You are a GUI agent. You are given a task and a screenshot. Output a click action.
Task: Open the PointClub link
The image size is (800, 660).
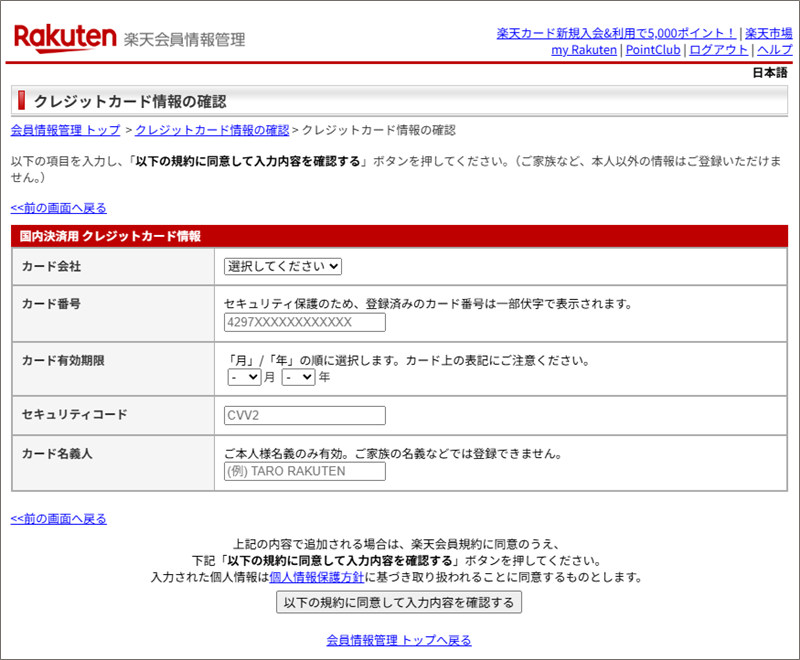(x=653, y=50)
